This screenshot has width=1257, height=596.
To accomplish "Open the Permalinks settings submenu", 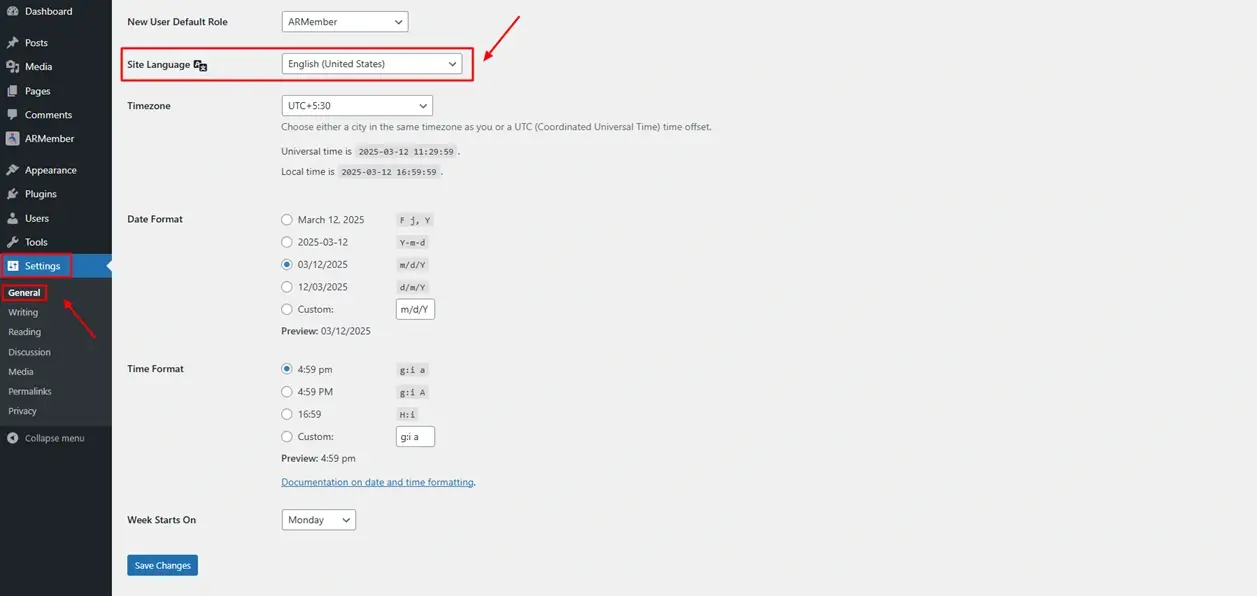I will point(30,391).
